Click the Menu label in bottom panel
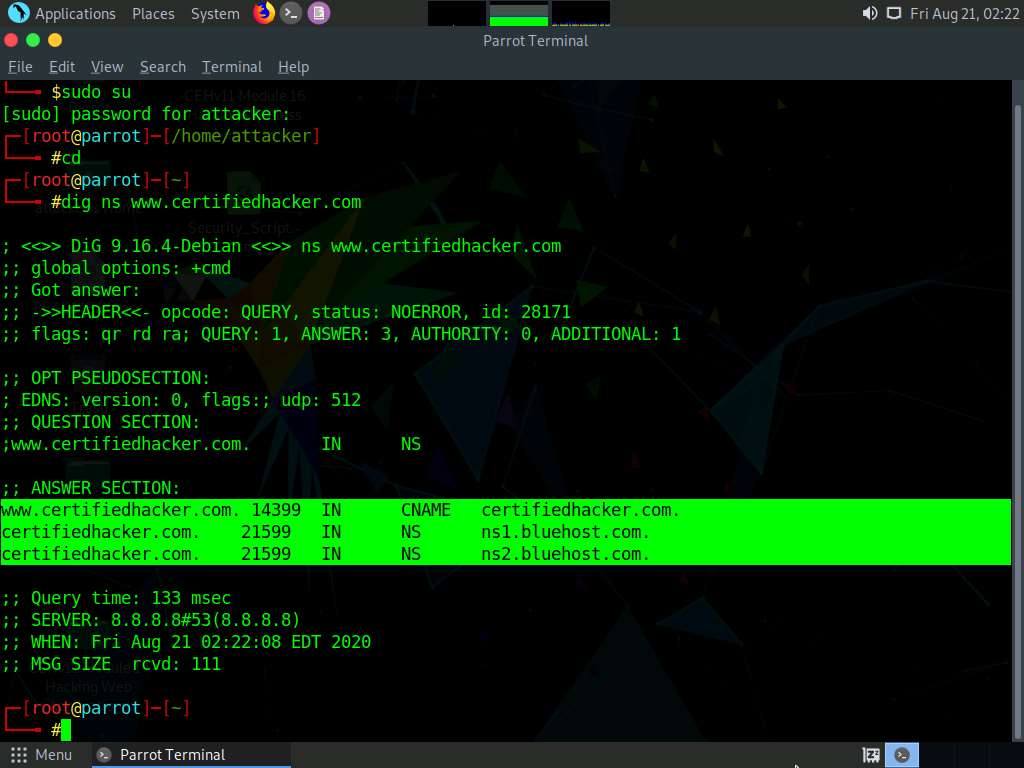 click(x=54, y=755)
